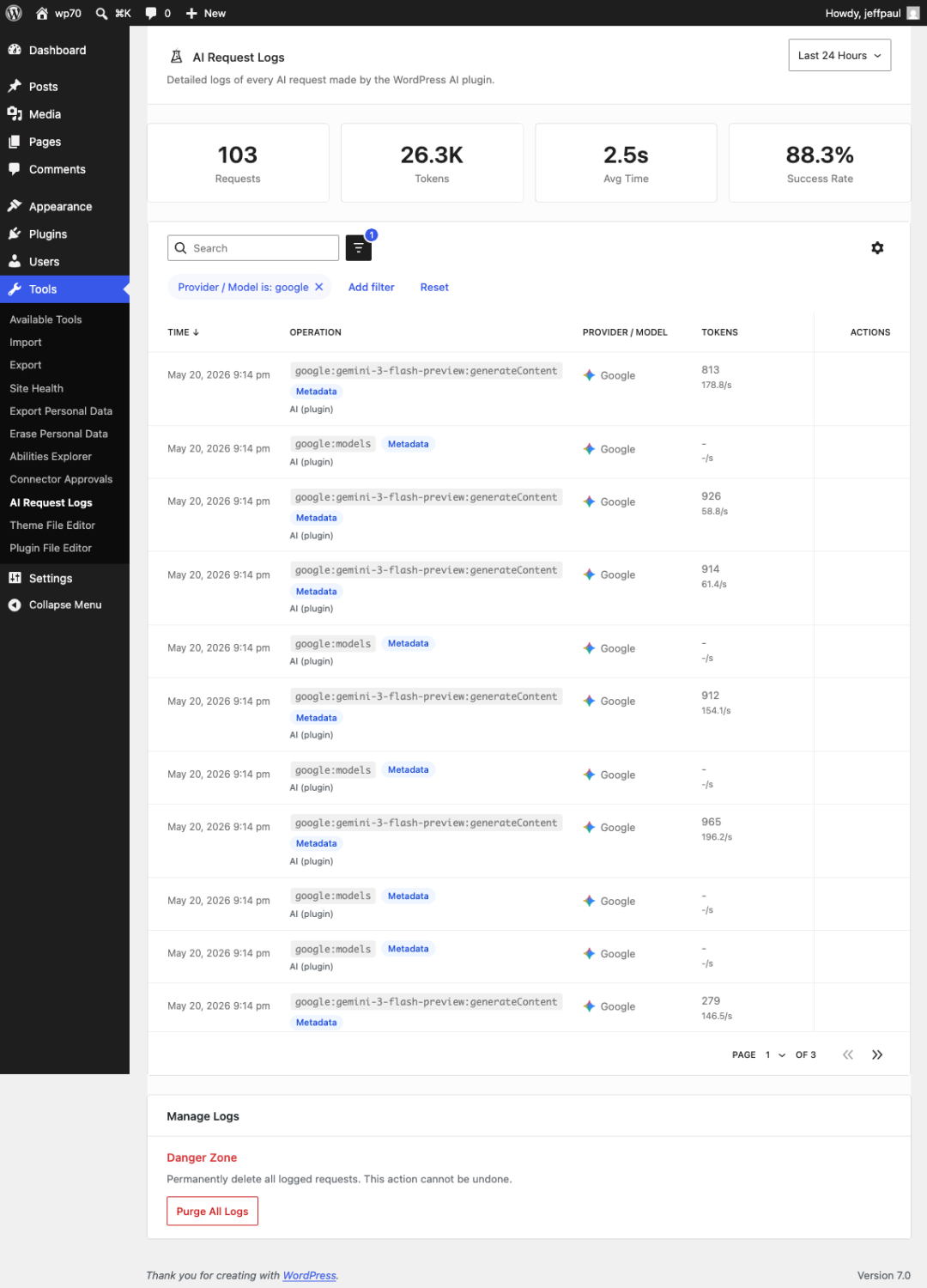Open Theme File Editor submenu item
The image size is (927, 1288).
(52, 526)
